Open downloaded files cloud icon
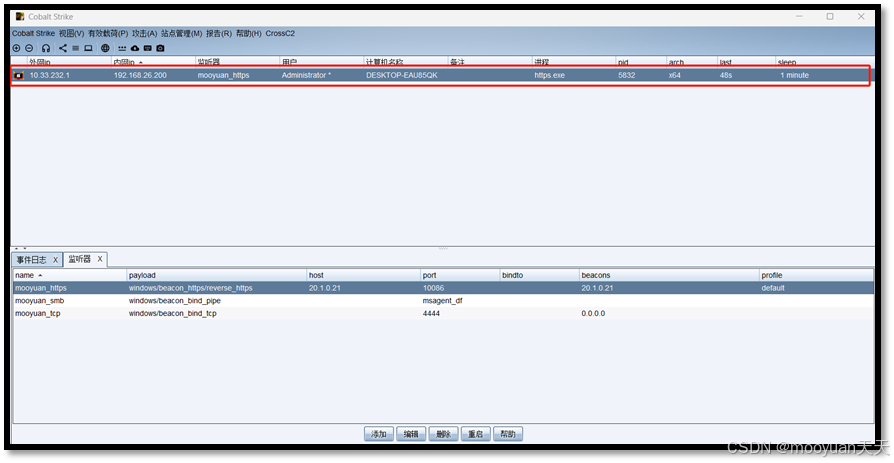 pyautogui.click(x=135, y=48)
